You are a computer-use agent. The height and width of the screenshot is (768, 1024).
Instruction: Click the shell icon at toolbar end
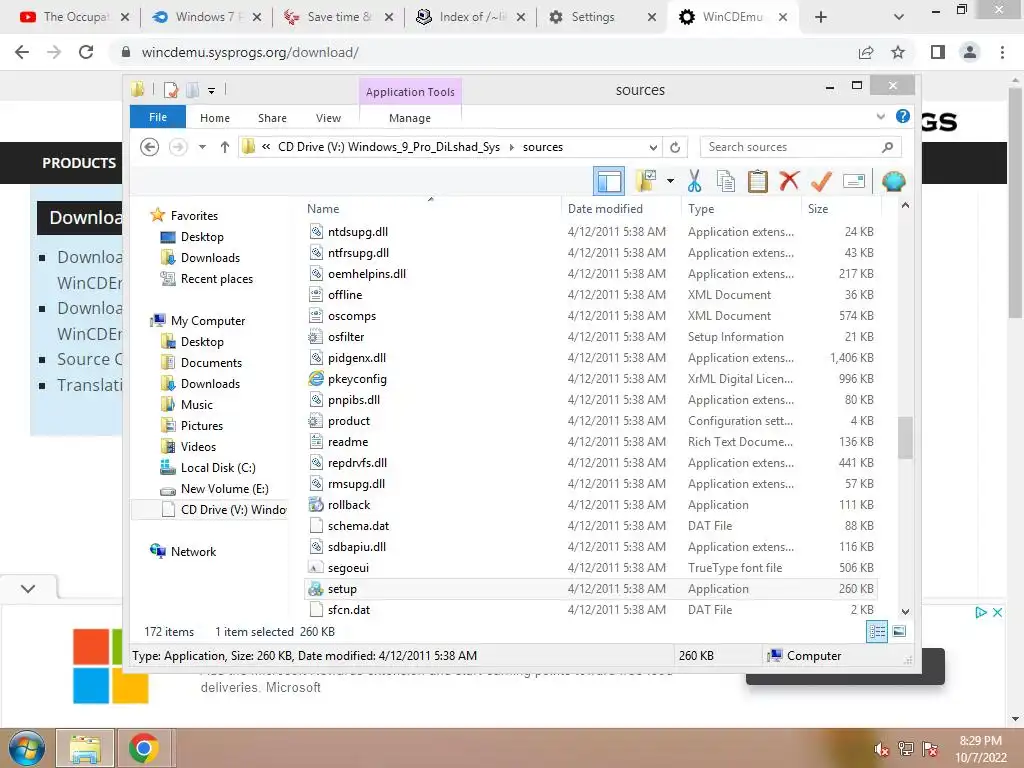coord(893,181)
